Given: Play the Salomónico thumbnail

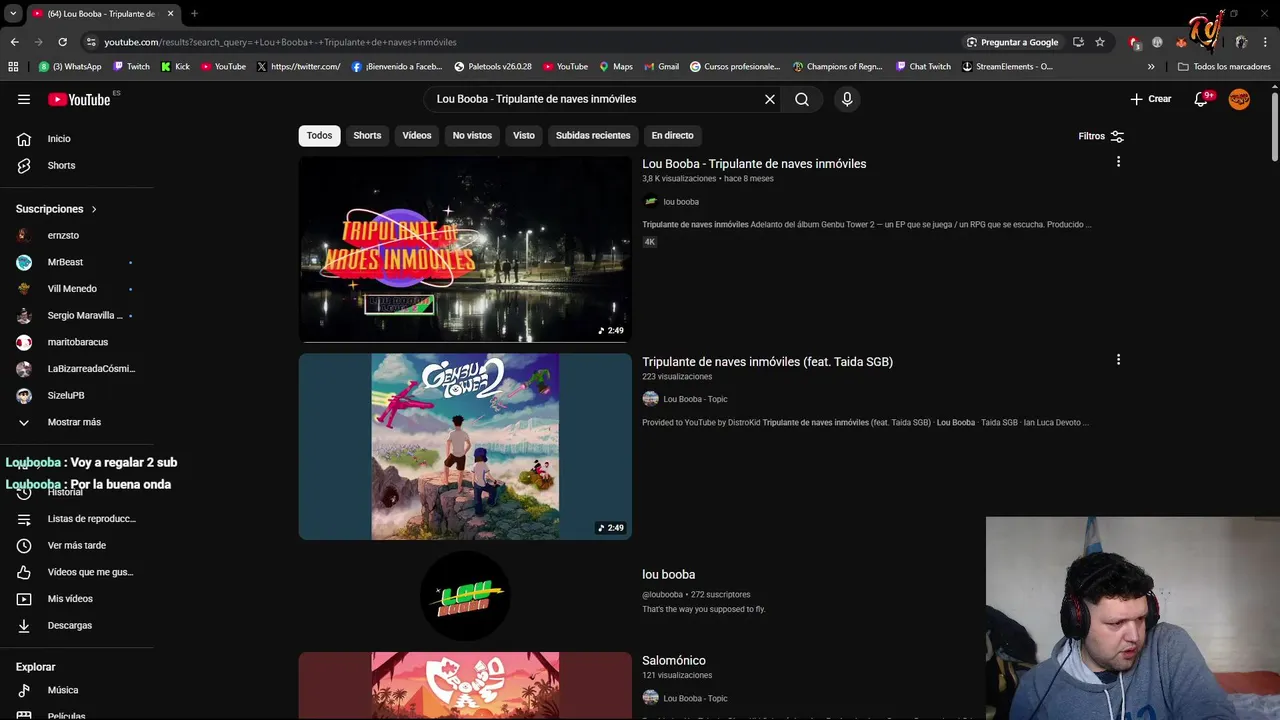Looking at the screenshot, I should click(x=465, y=686).
